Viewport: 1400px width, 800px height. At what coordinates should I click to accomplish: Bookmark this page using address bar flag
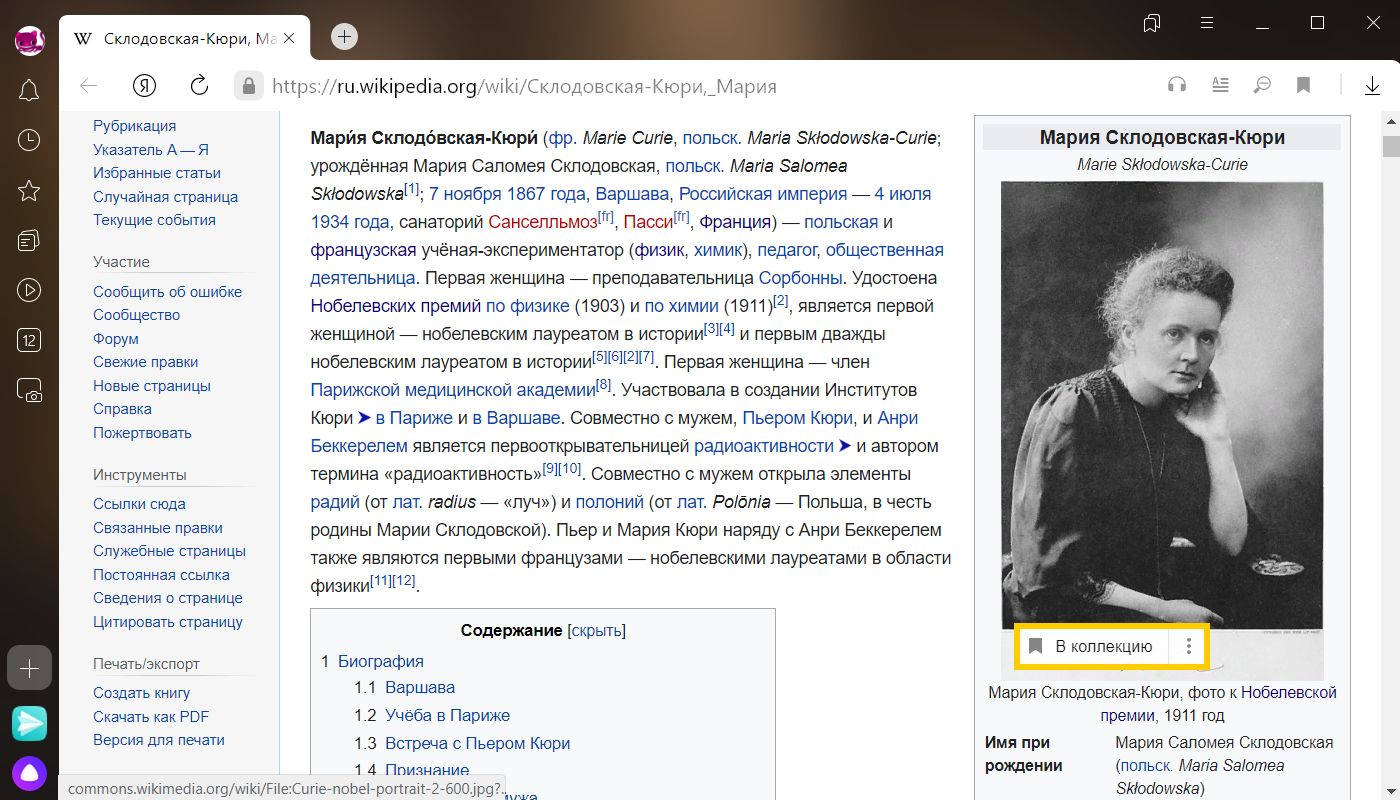[x=1303, y=85]
